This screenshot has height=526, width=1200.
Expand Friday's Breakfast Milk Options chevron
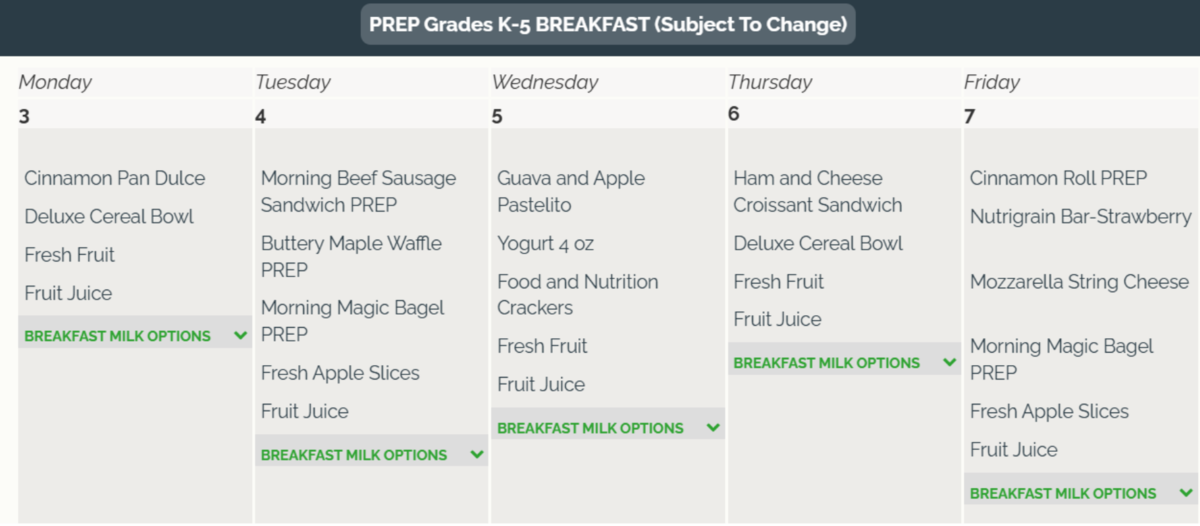1186,493
